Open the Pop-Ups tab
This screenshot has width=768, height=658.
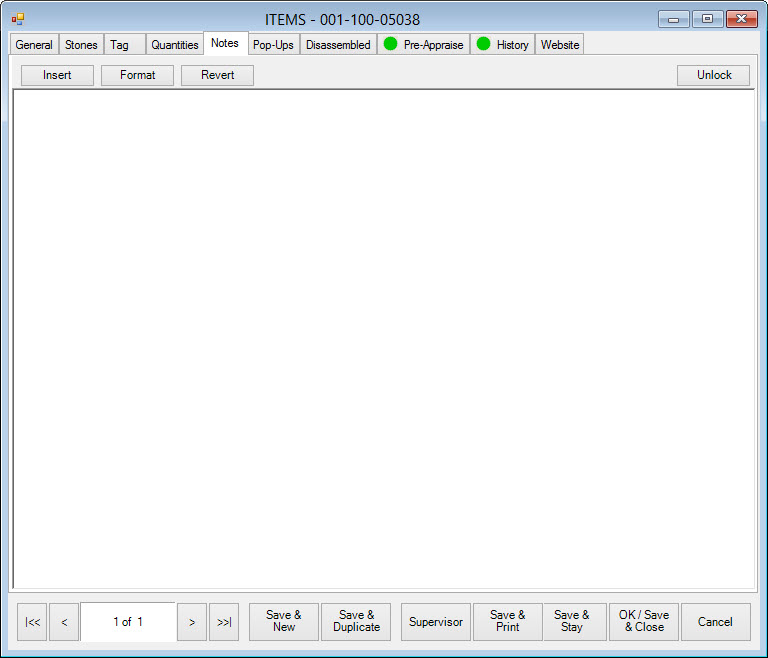273,45
